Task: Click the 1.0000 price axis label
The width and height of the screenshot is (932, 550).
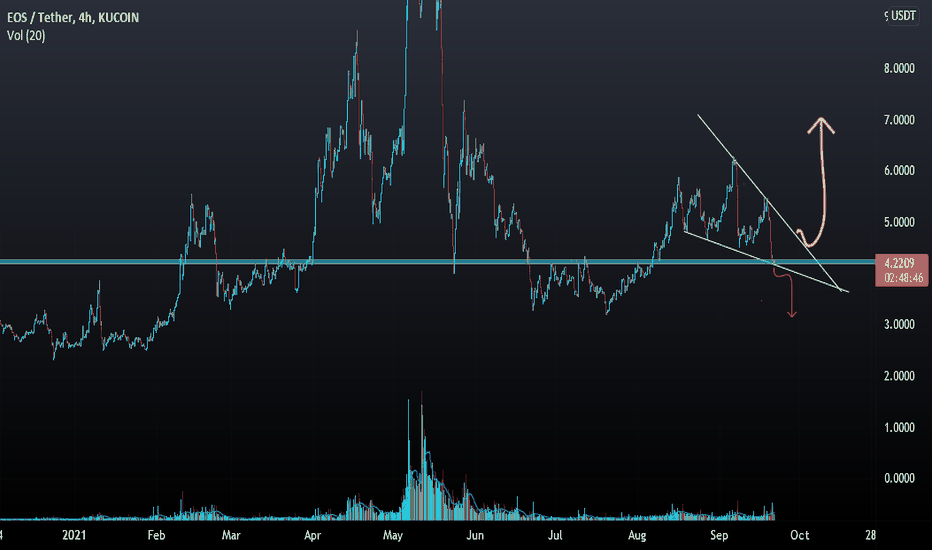Action: (899, 428)
